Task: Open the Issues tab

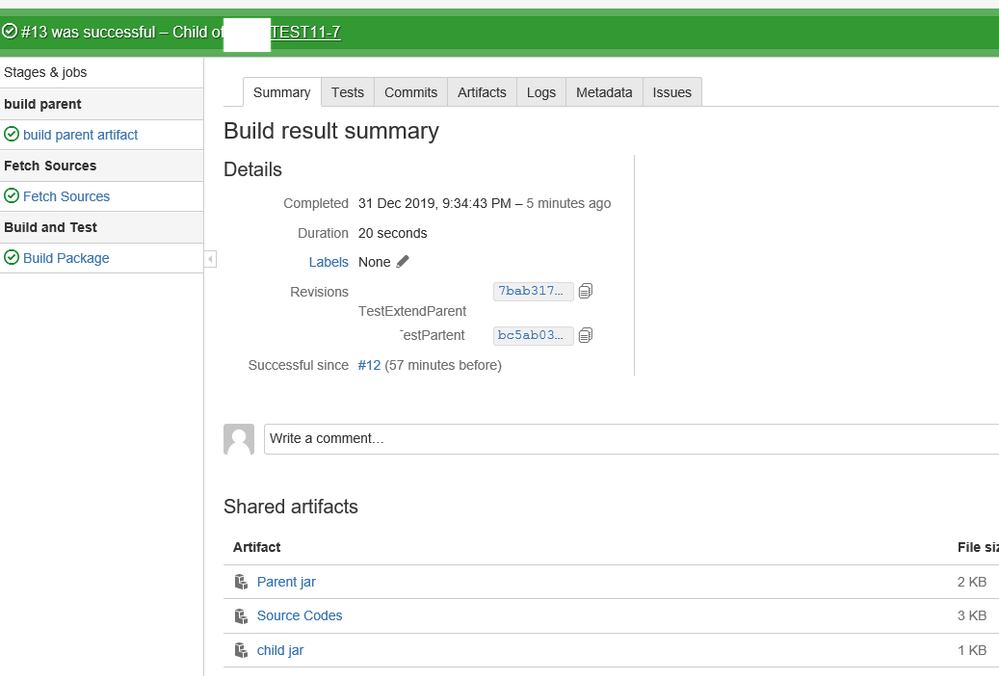Action: tap(672, 92)
